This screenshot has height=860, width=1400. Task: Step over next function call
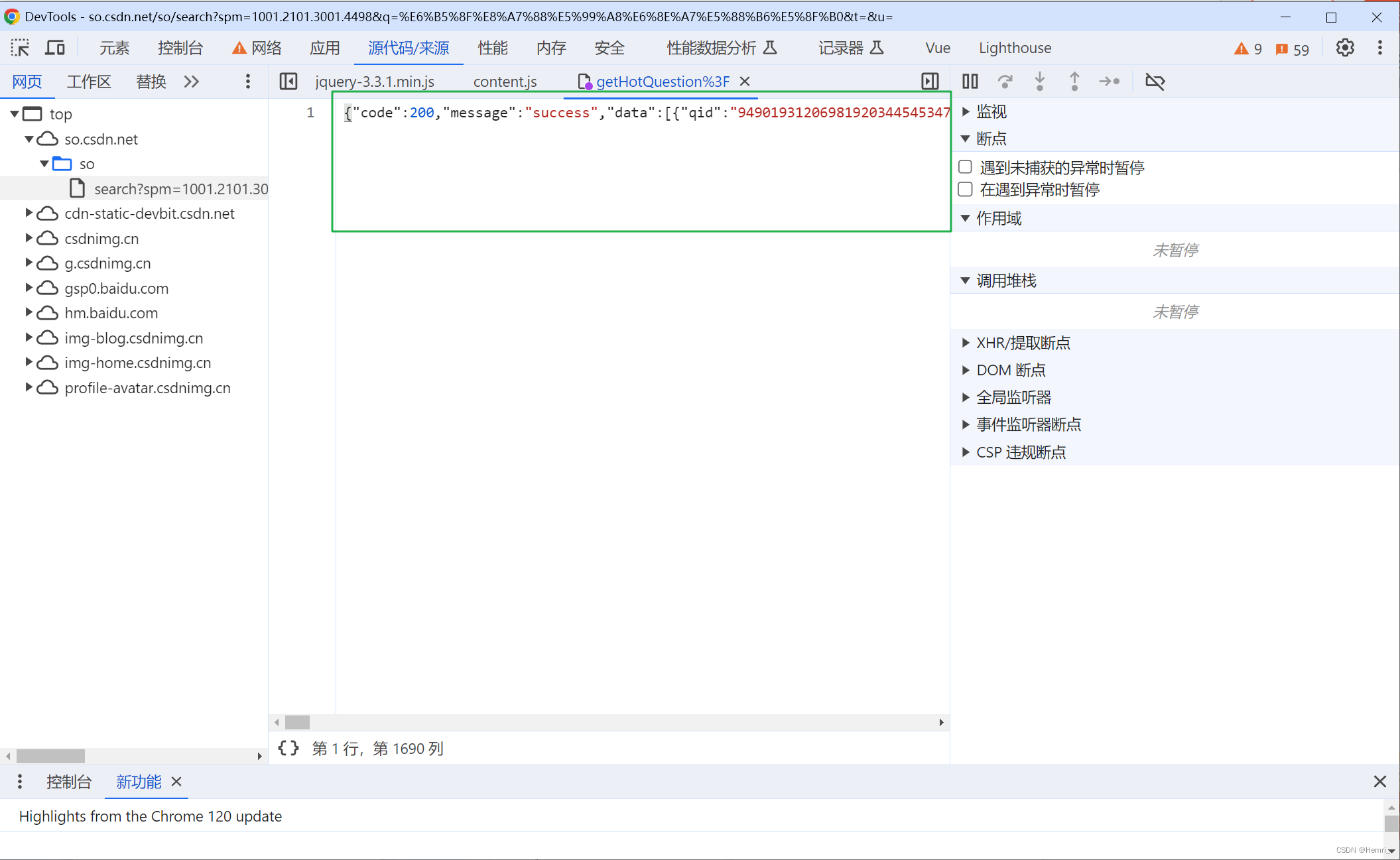(1005, 82)
